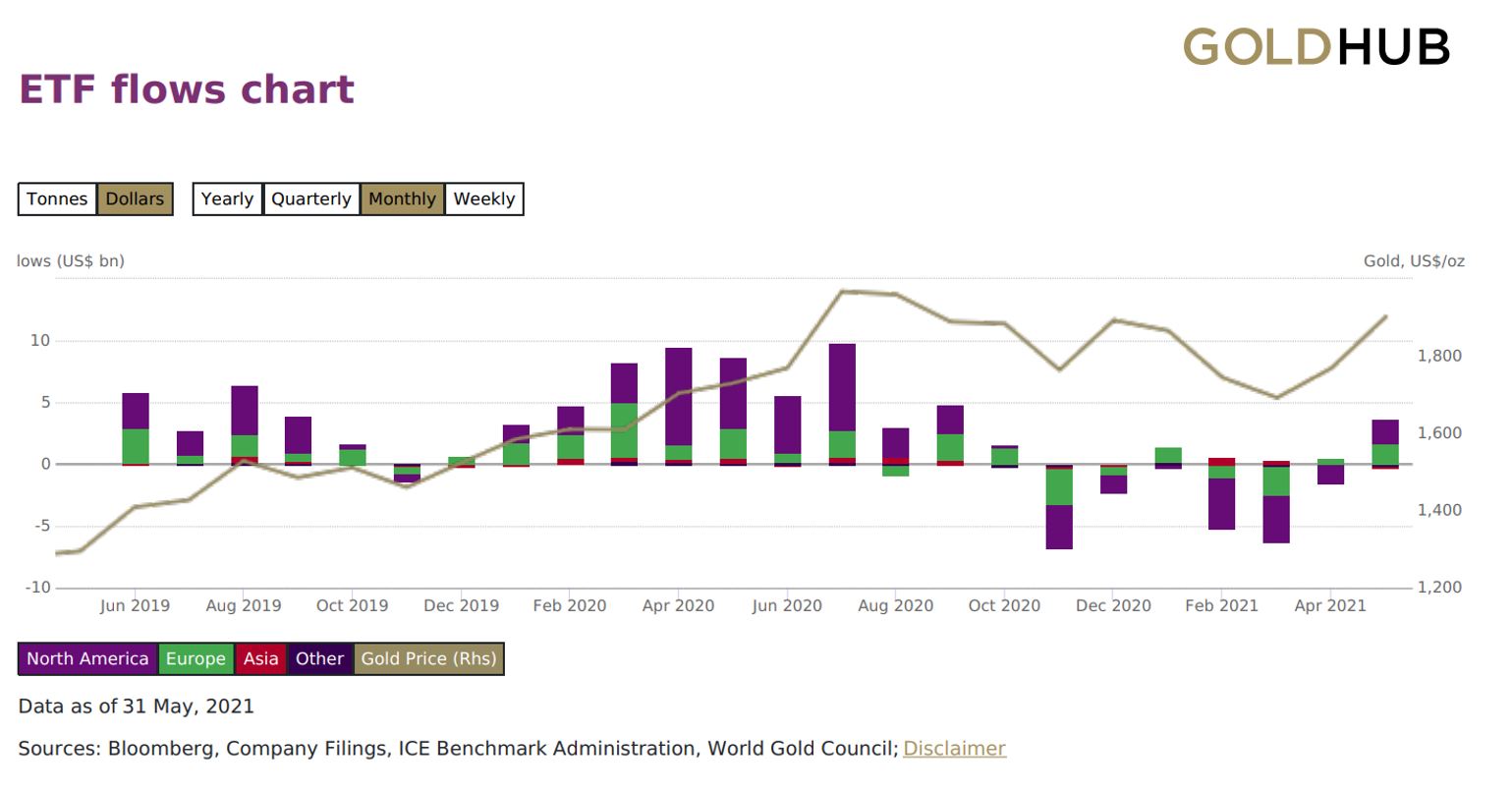Toggle Gold Price (Rhs) line

coord(428,659)
